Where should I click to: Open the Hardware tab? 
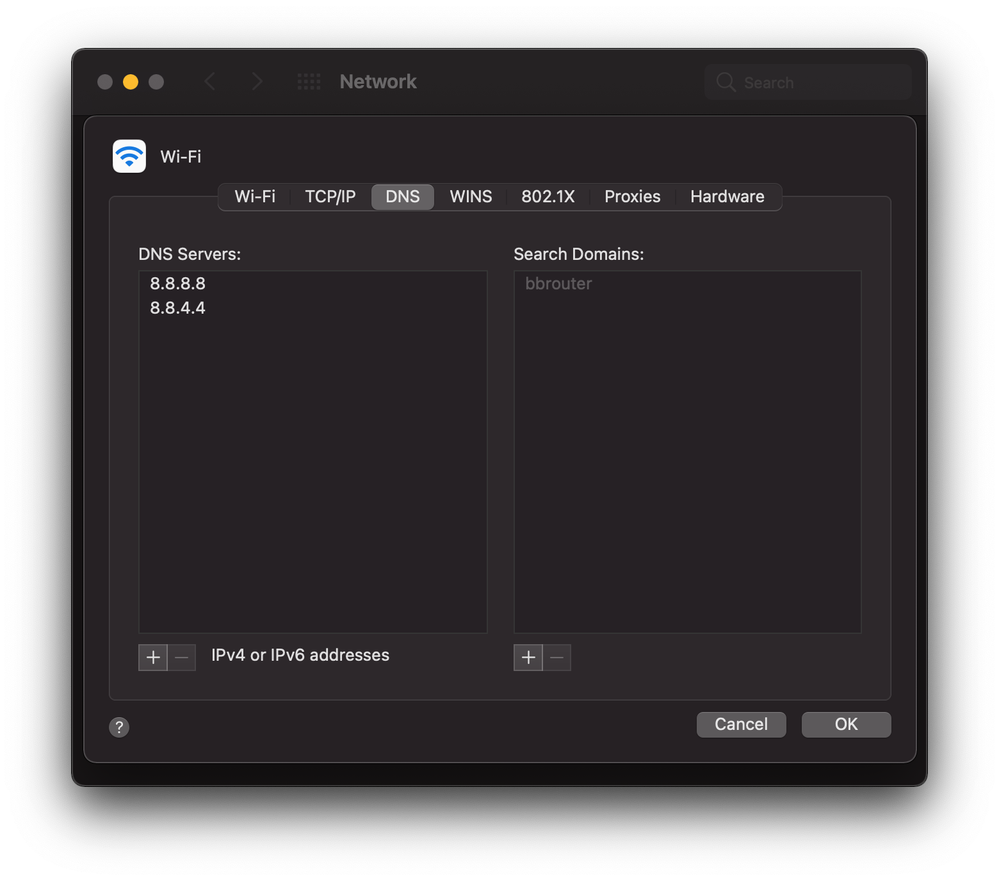click(x=727, y=196)
